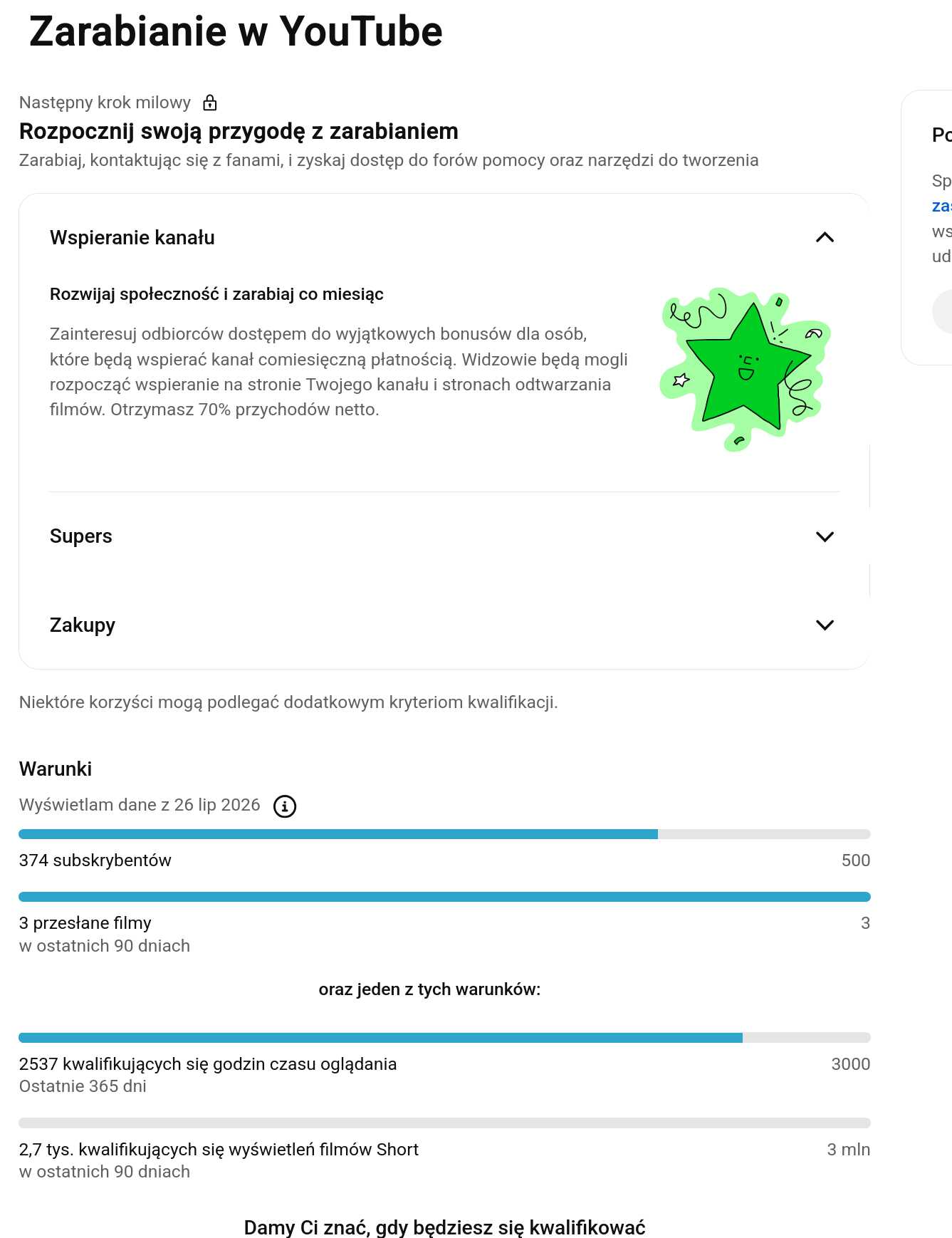The image size is (952, 1238).
Task: Click the watch hours progress bar
Action: (444, 1038)
